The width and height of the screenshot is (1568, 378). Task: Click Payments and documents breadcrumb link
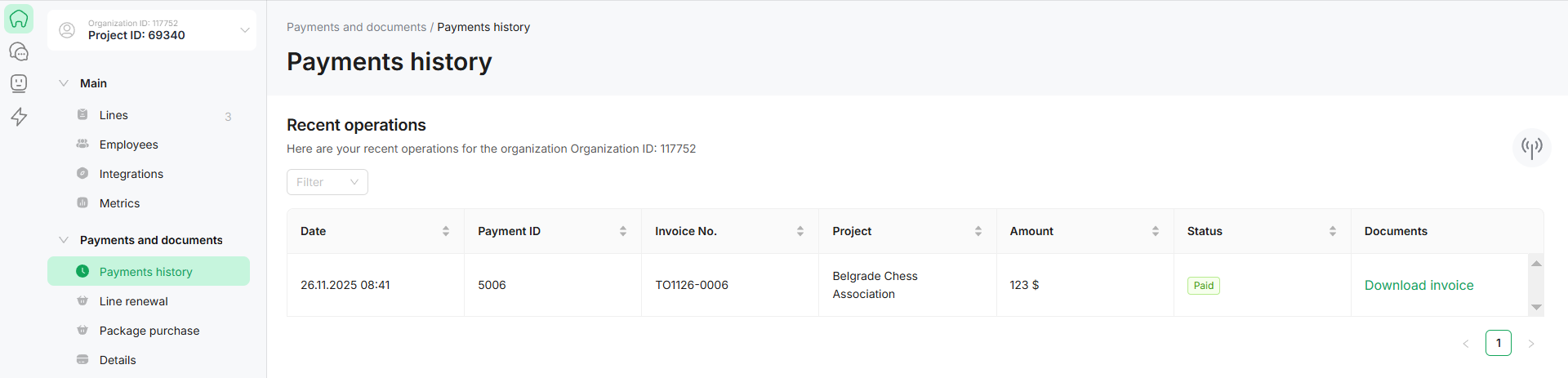(x=356, y=27)
